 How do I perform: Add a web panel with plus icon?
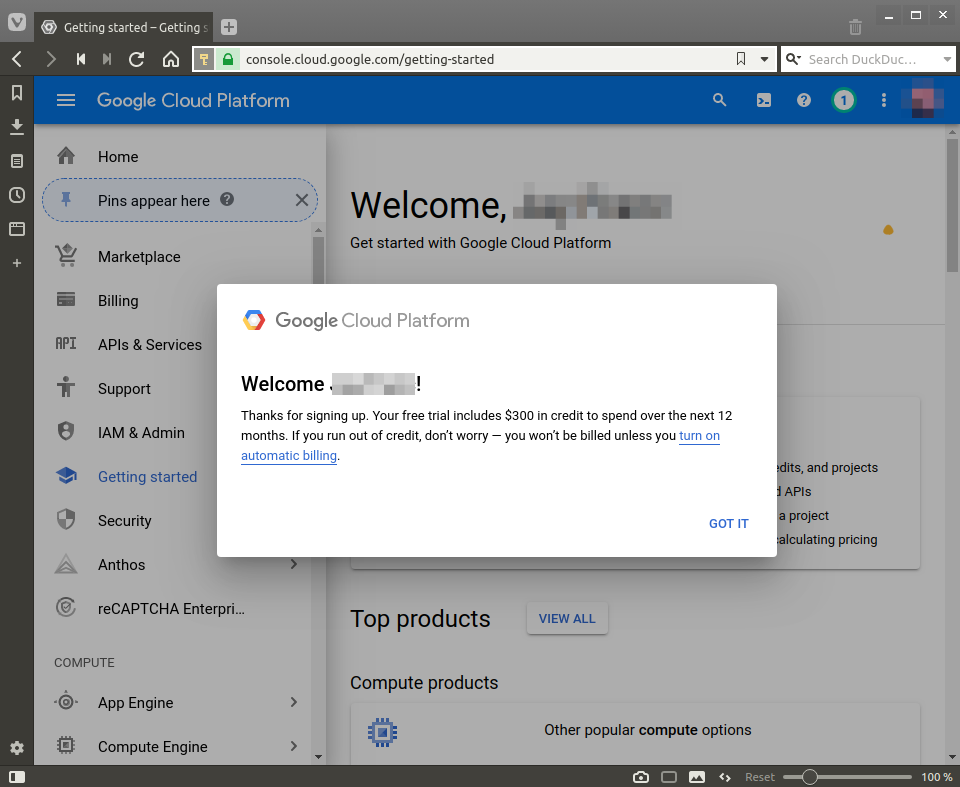coord(17,263)
